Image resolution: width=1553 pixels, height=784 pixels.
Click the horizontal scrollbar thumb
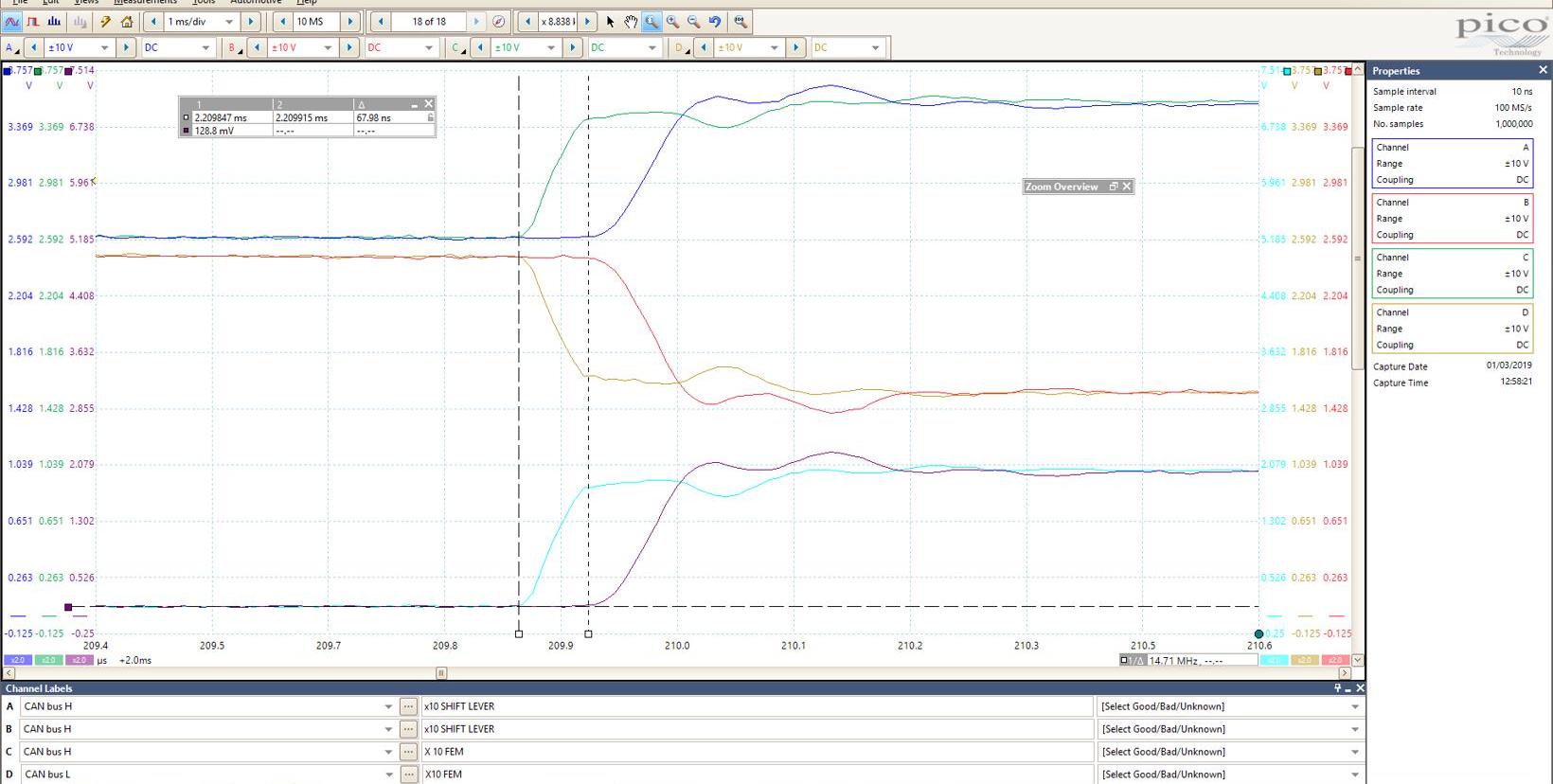pos(441,673)
